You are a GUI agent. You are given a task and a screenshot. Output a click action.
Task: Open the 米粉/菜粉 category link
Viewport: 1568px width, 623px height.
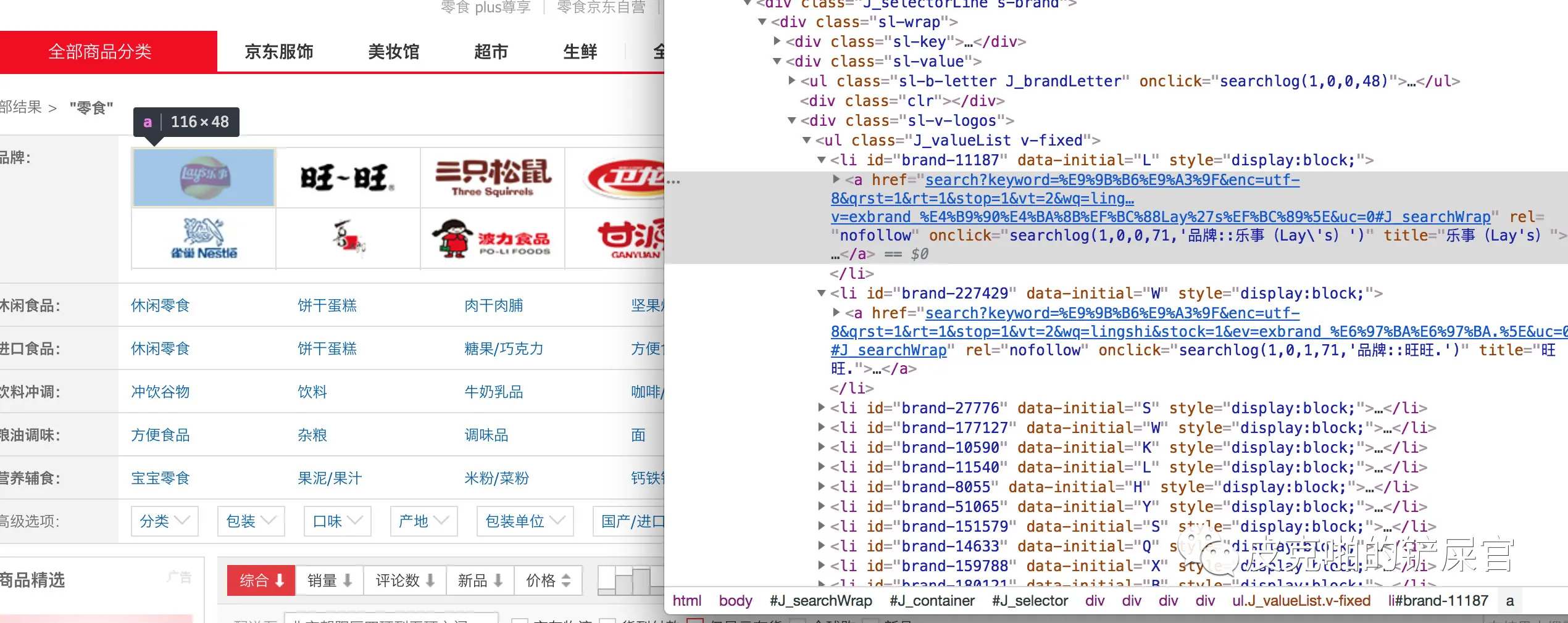496,478
